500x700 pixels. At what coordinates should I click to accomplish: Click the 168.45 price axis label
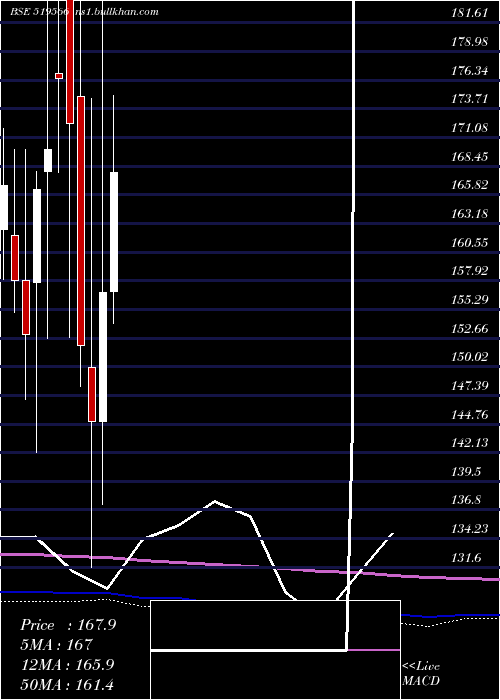[x=470, y=157]
